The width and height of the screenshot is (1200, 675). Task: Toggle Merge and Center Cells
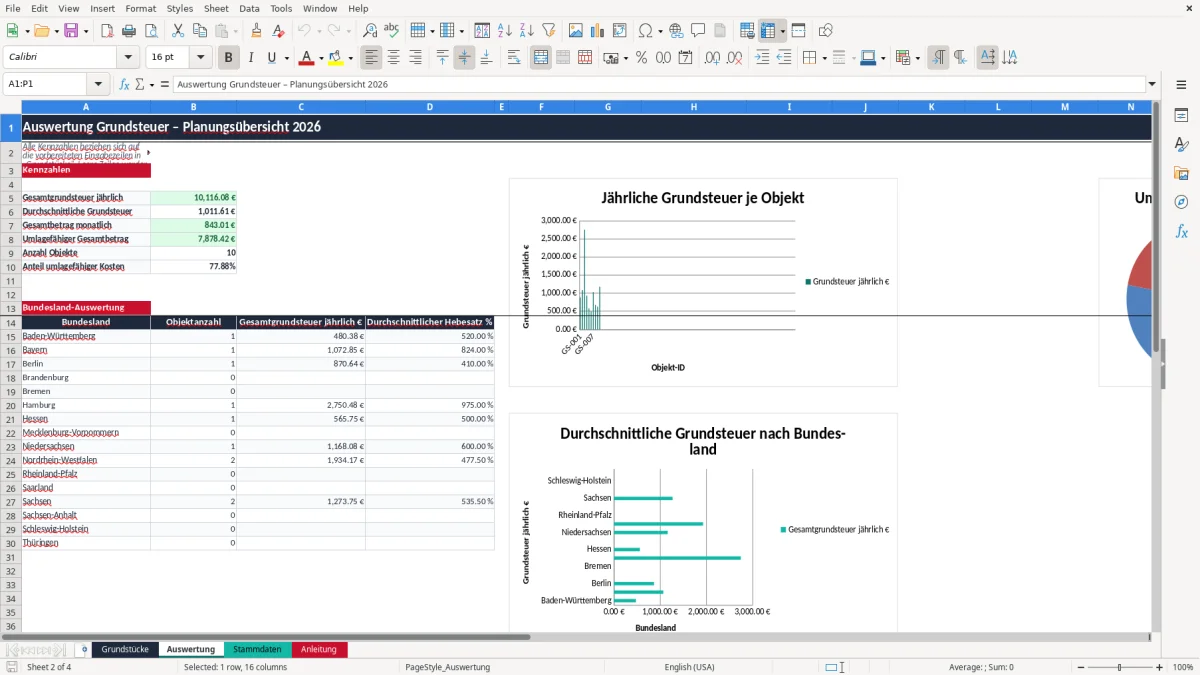point(541,58)
